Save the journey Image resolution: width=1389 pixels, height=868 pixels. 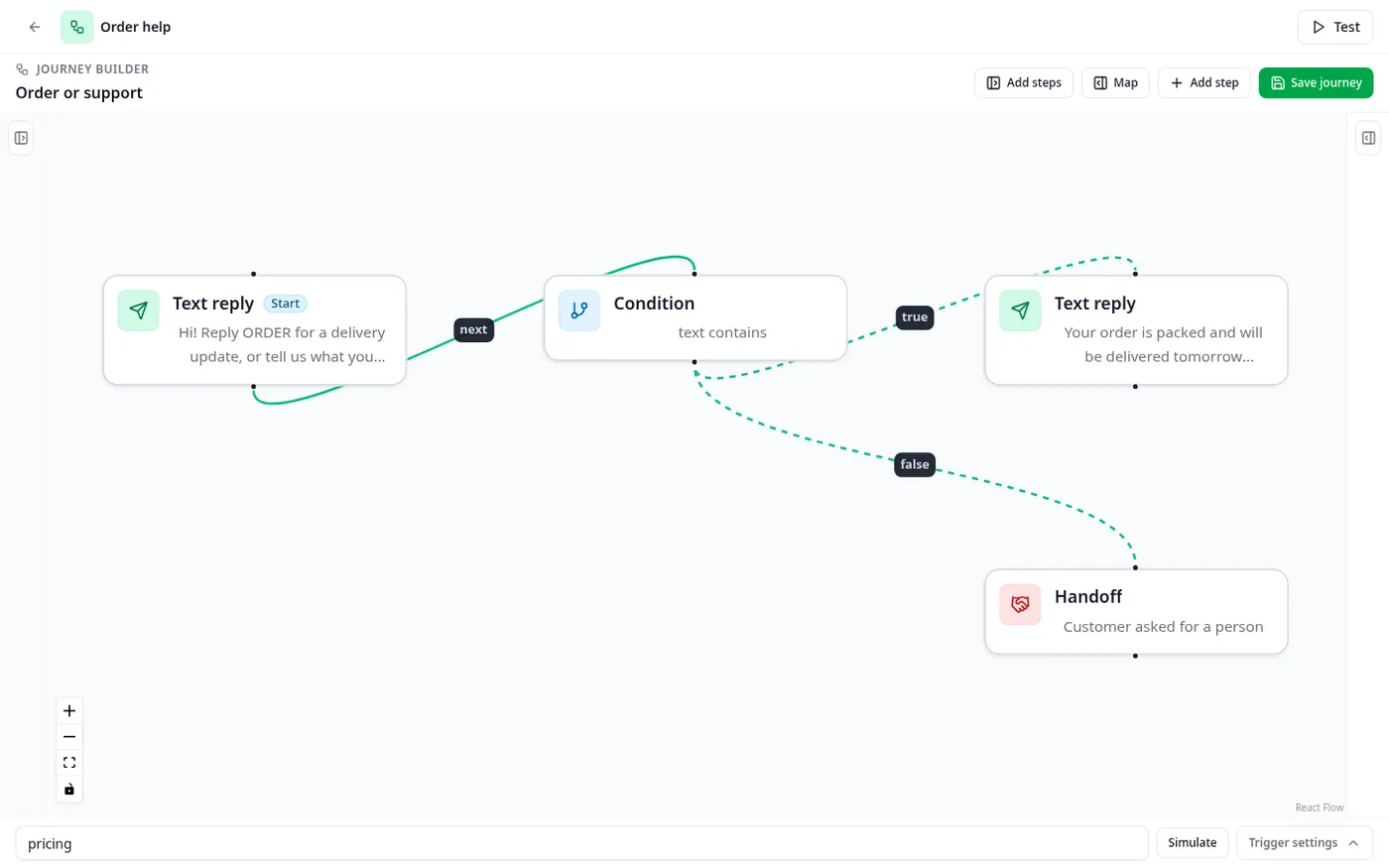[x=1316, y=83]
